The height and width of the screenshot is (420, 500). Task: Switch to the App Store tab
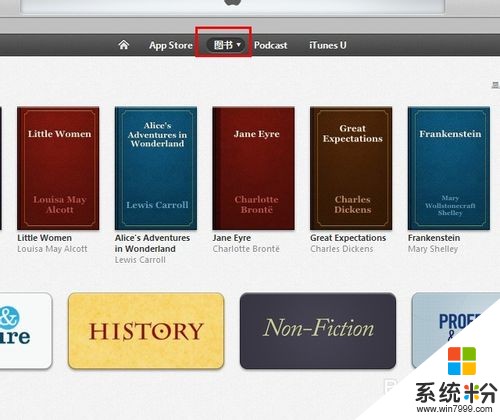pos(171,45)
